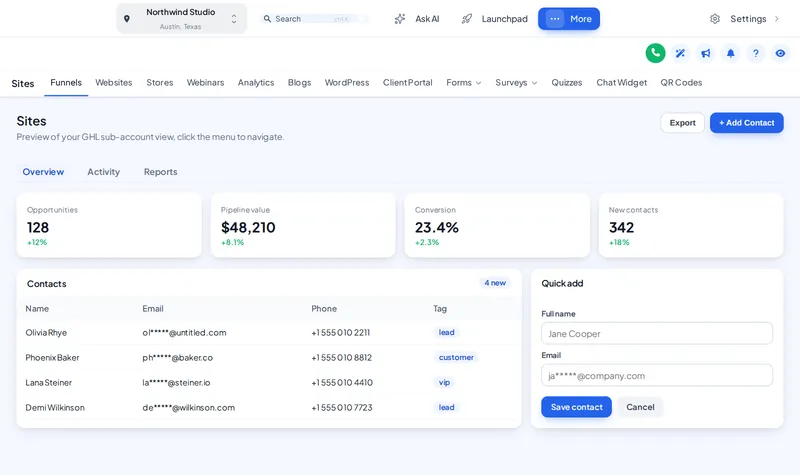
Task: Click the Settings label
Action: (x=748, y=19)
